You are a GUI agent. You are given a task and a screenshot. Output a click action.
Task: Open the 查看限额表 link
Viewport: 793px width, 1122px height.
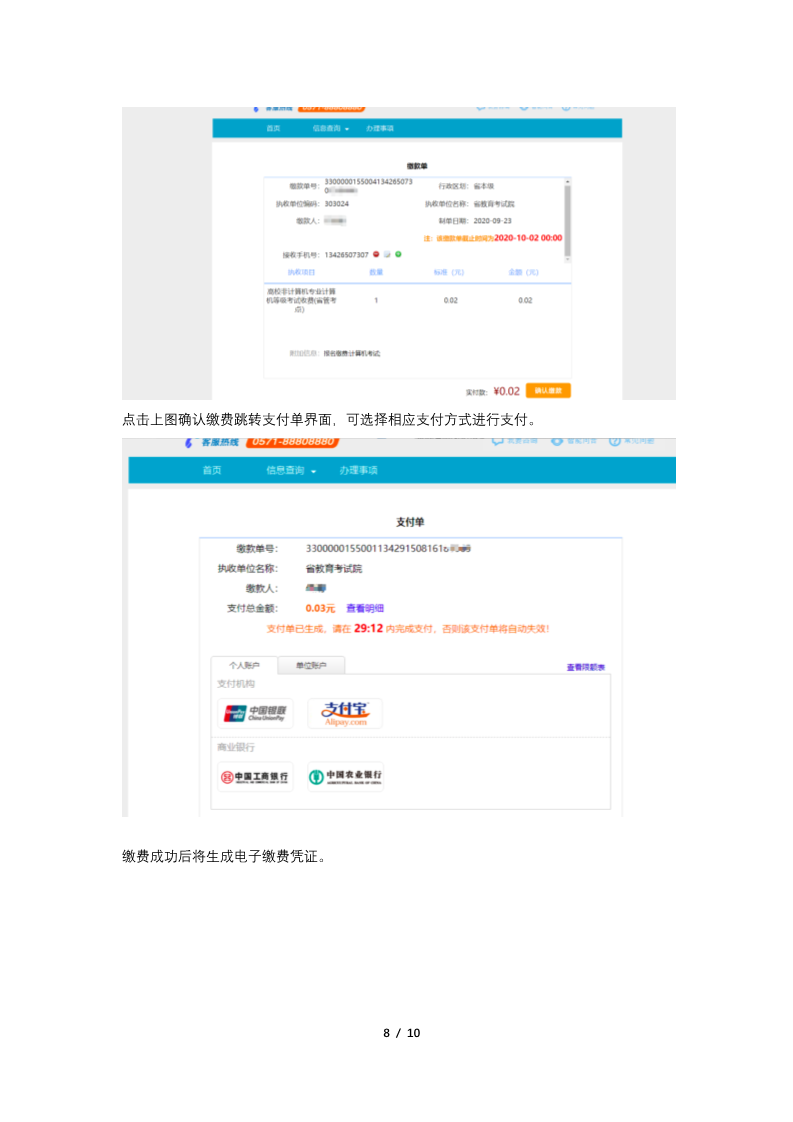pos(586,667)
